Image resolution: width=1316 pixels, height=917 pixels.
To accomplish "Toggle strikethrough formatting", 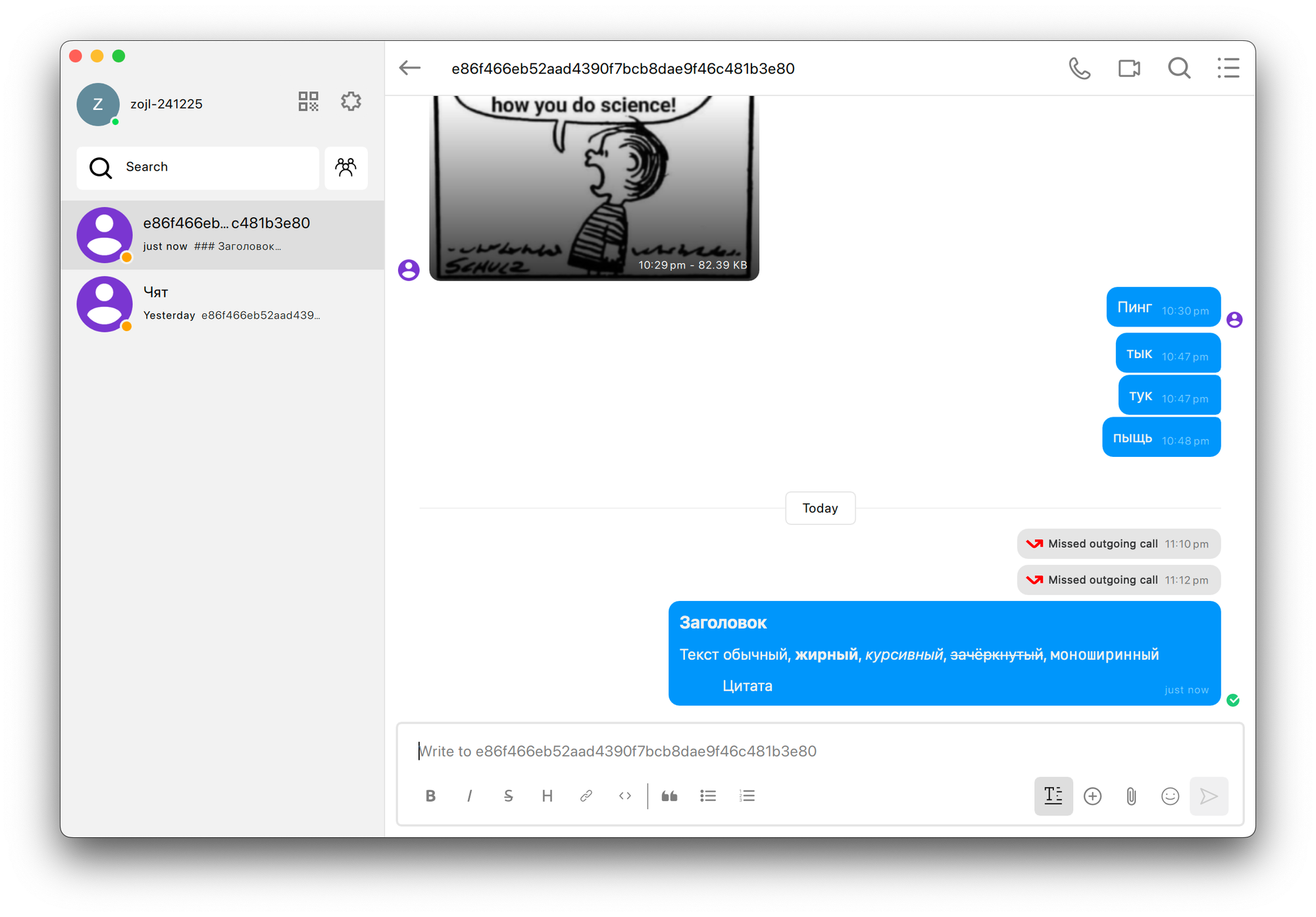I will (x=508, y=796).
